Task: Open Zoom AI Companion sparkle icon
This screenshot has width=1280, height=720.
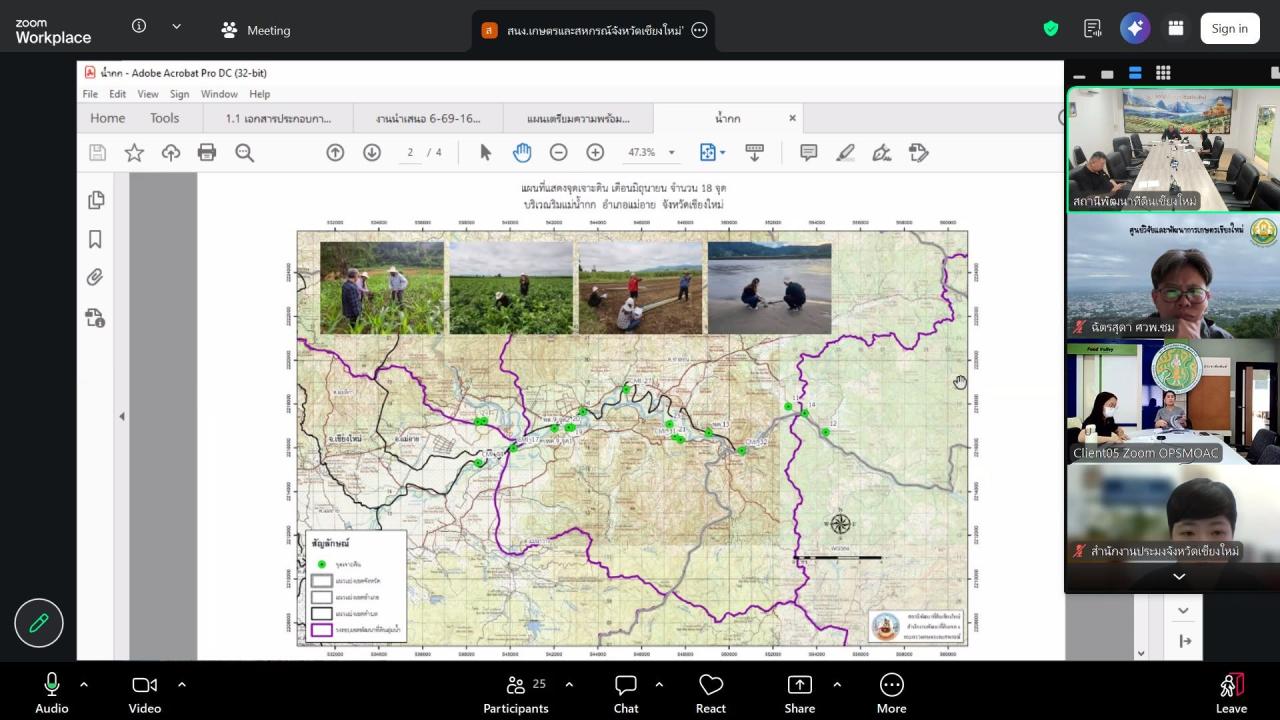Action: [1135, 29]
